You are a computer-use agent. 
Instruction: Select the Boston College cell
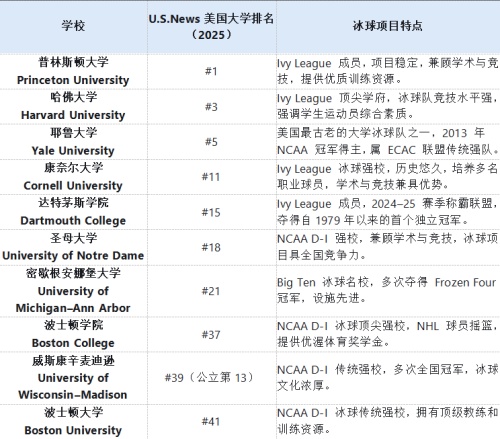tap(73, 334)
